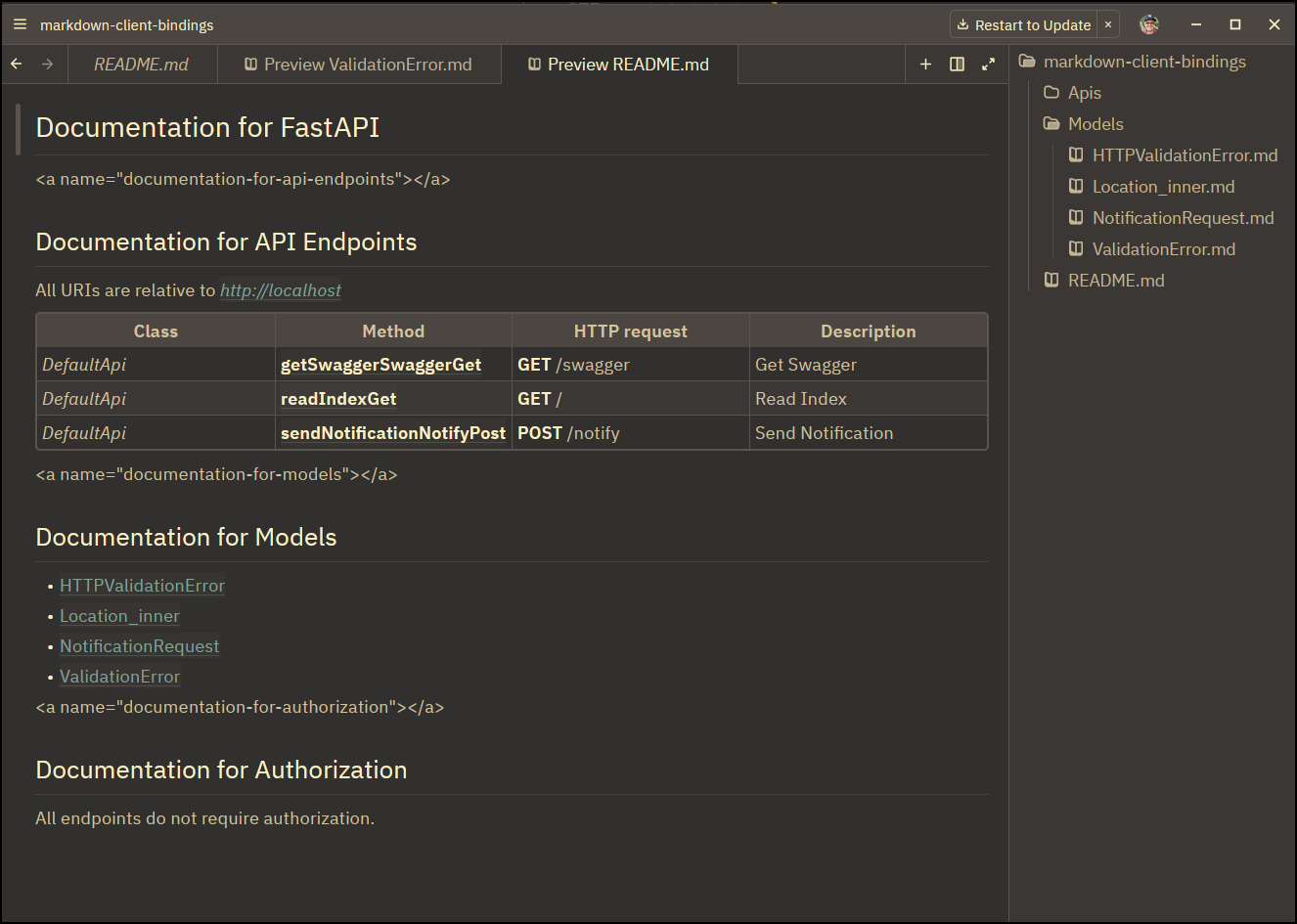
Task: Minimize the application window
Action: pos(1196,24)
